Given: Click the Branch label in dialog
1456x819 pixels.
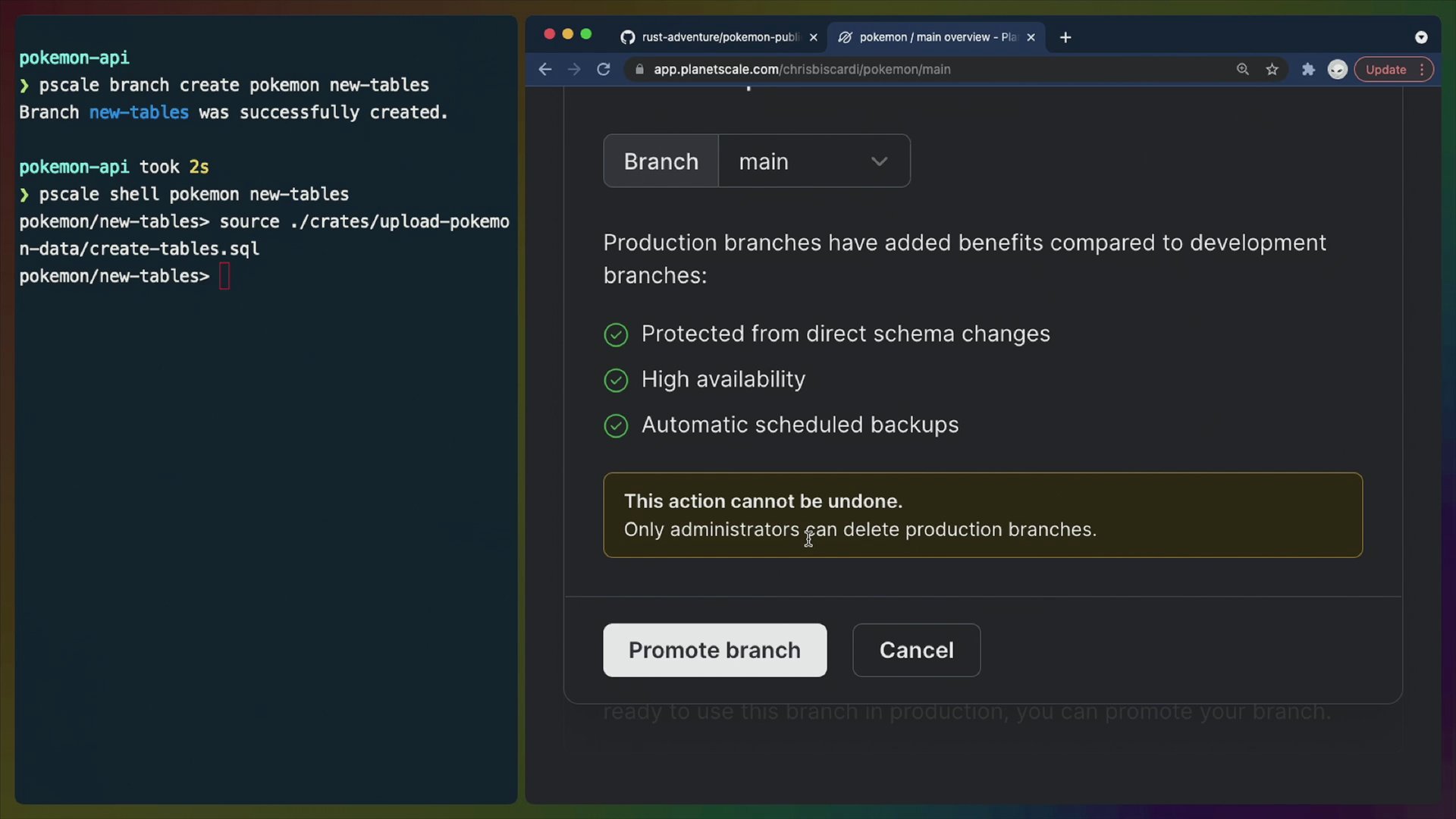Looking at the screenshot, I should 661,161.
